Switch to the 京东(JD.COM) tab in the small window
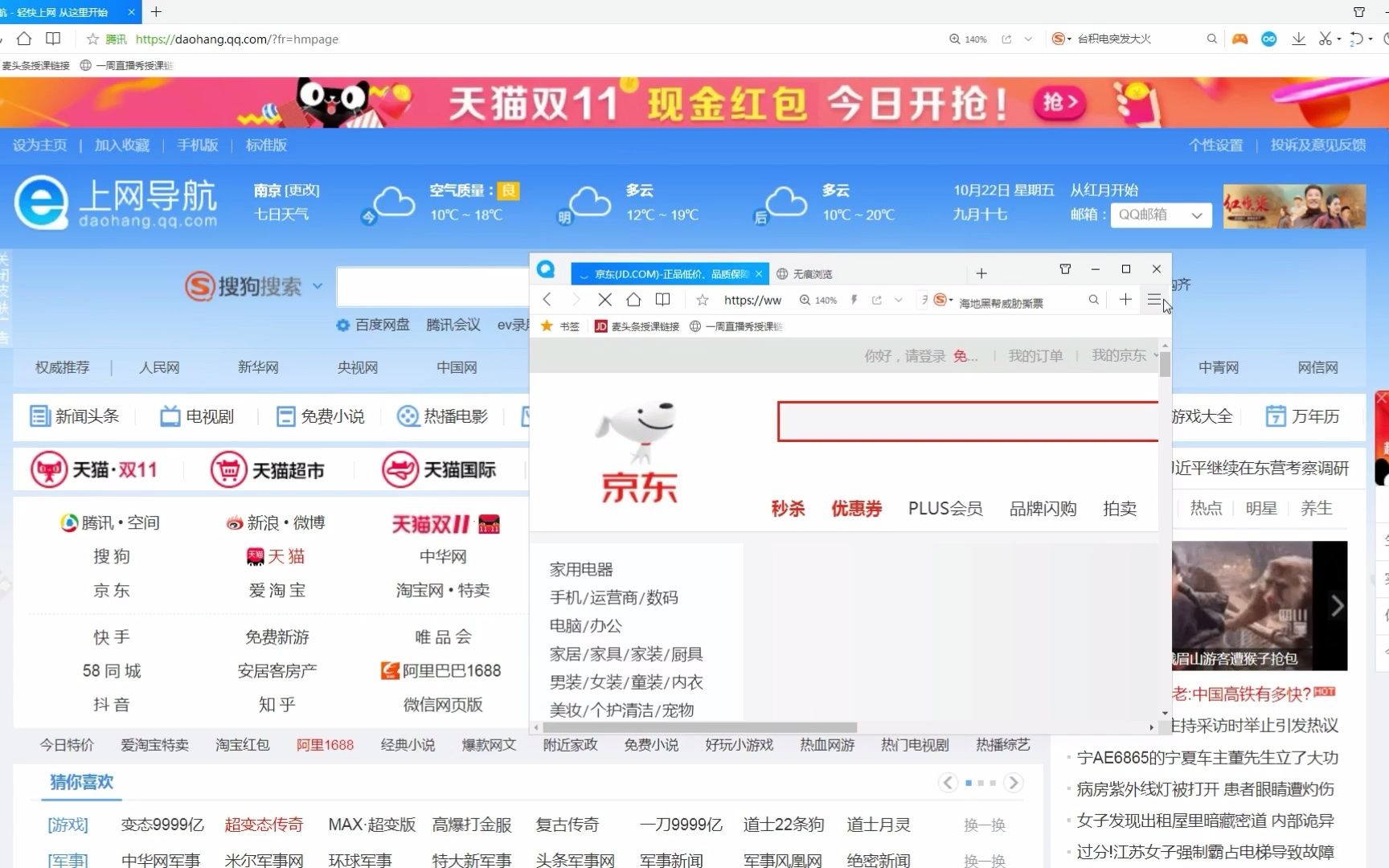The image size is (1389, 868). click(670, 274)
